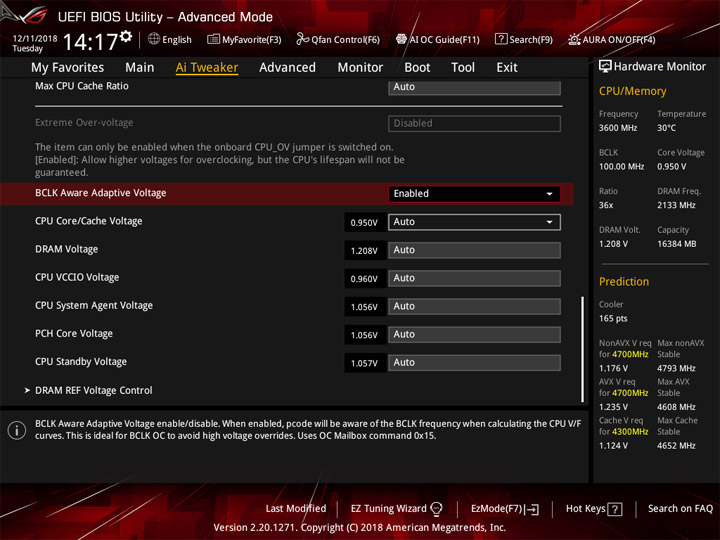
Task: Click the 14:17 clock
Action: (90, 42)
